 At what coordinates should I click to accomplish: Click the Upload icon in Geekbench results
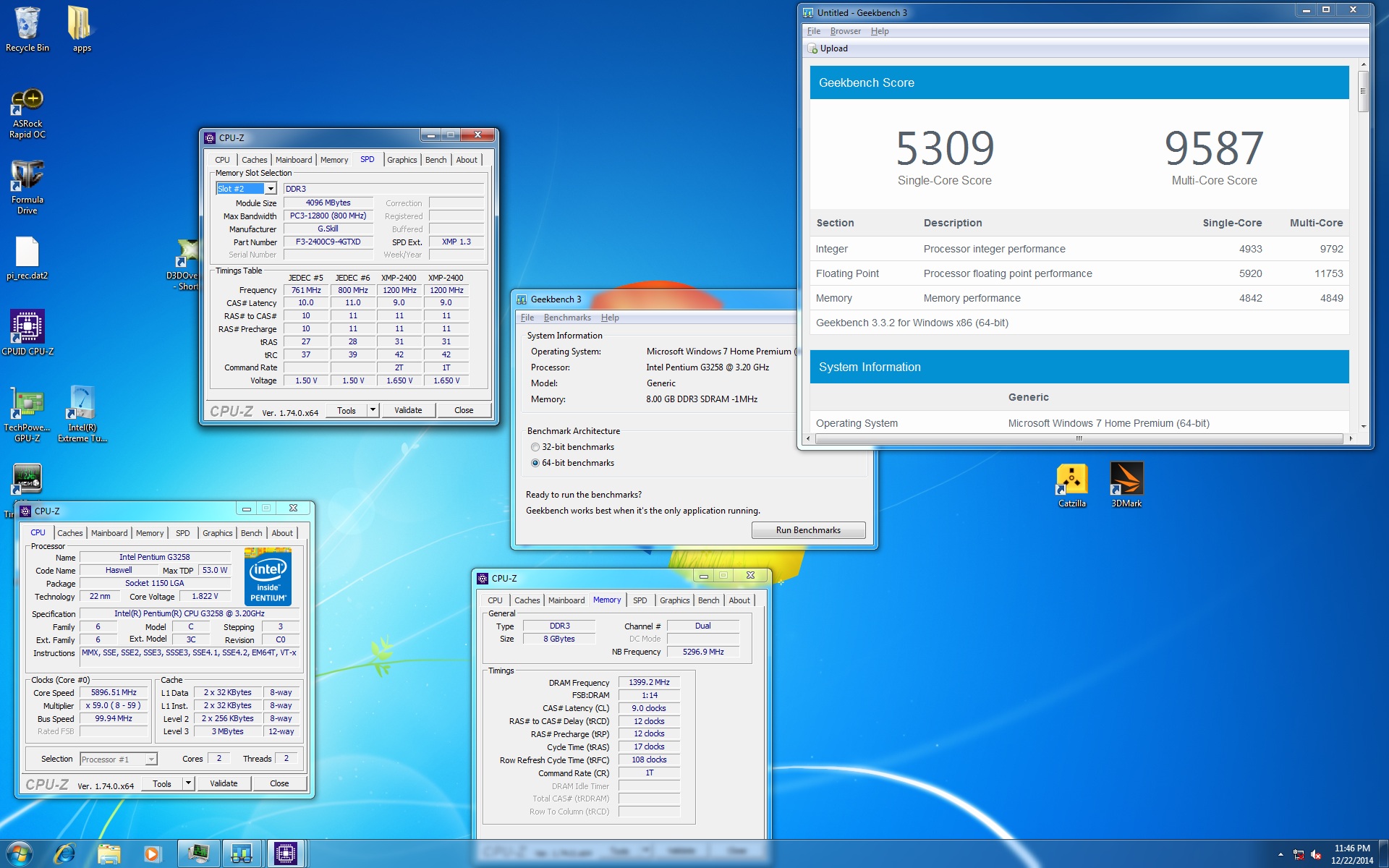[813, 48]
